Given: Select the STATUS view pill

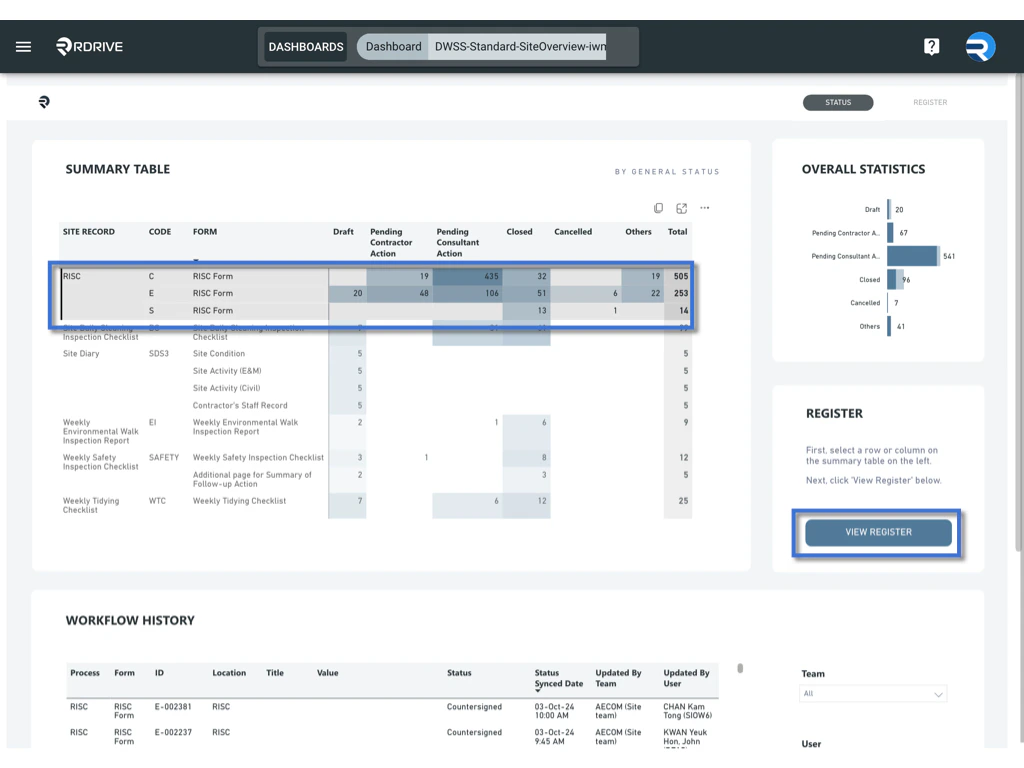Looking at the screenshot, I should tap(838, 102).
